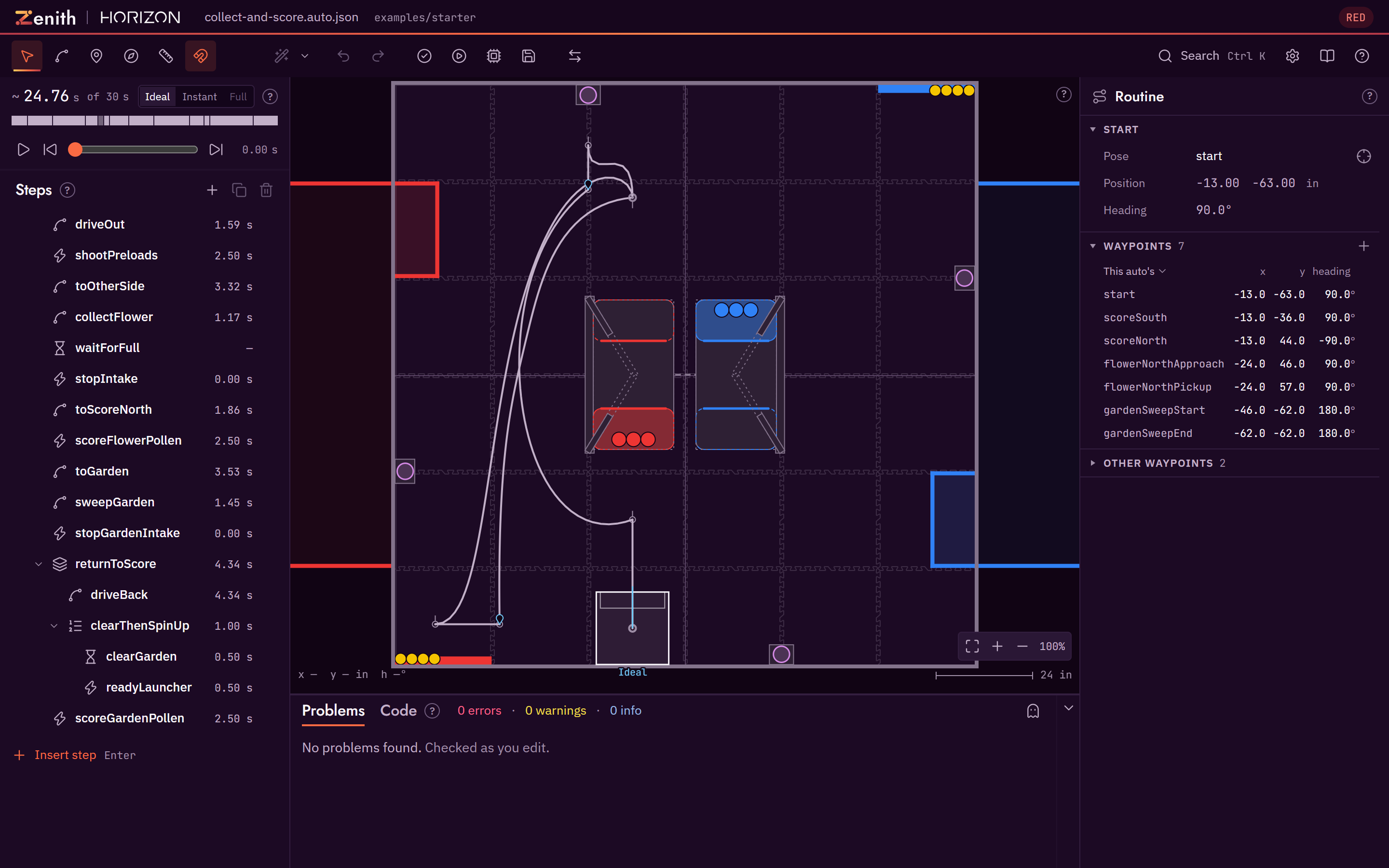The width and height of the screenshot is (1389, 868).
Task: Switch to the Problems tab
Action: (x=333, y=711)
